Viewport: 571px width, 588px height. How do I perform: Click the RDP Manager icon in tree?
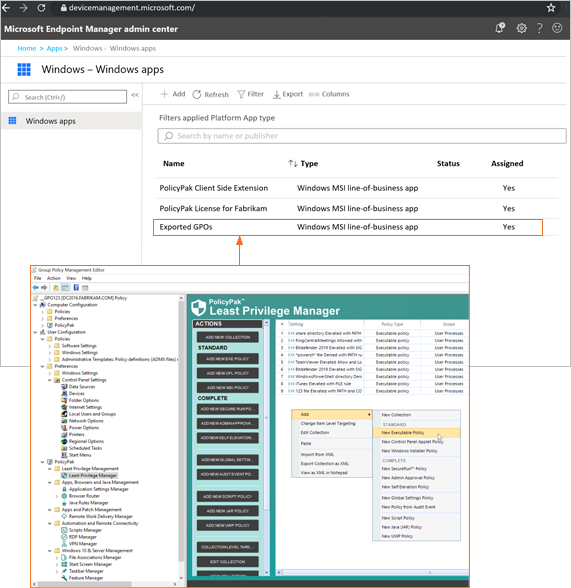[64, 537]
